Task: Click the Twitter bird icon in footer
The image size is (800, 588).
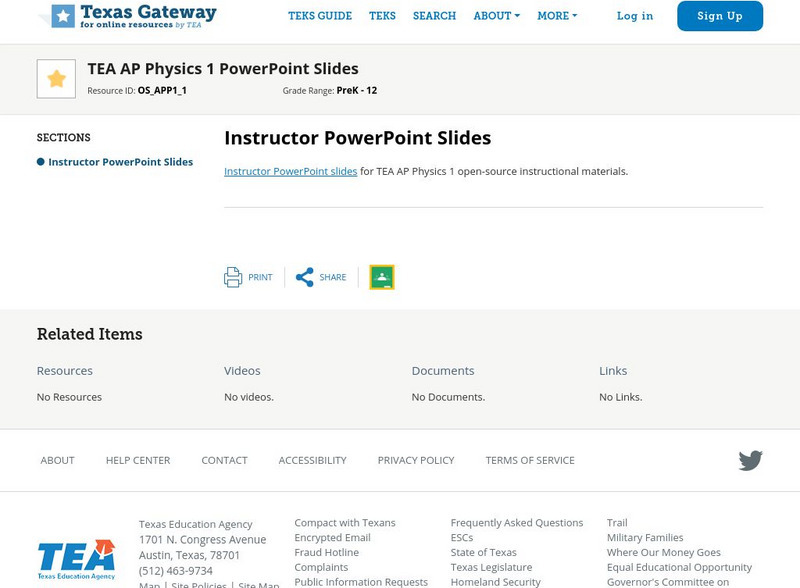Action: (x=749, y=460)
